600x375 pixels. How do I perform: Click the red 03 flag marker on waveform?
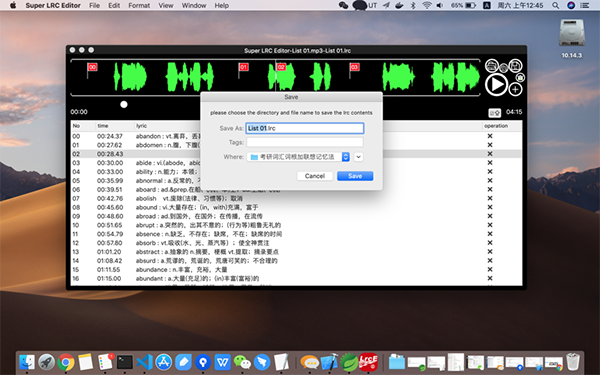point(354,67)
